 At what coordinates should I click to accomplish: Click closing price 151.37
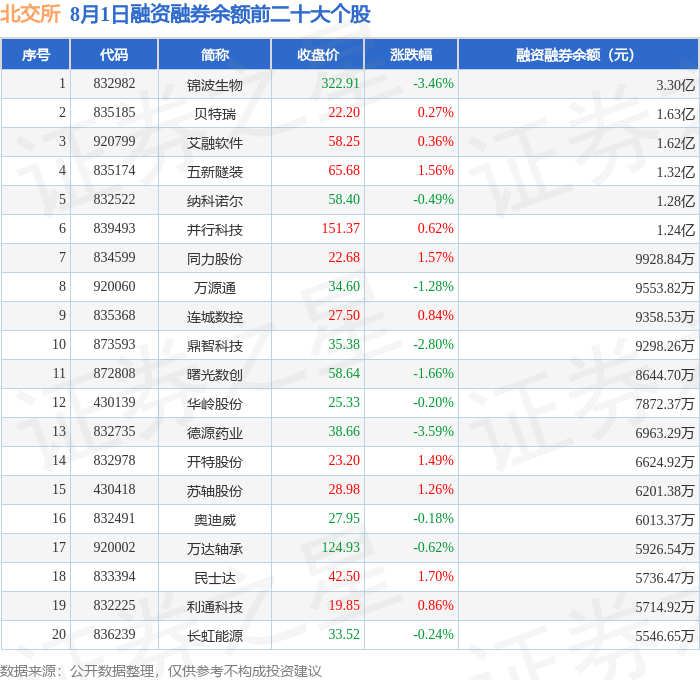coord(341,229)
